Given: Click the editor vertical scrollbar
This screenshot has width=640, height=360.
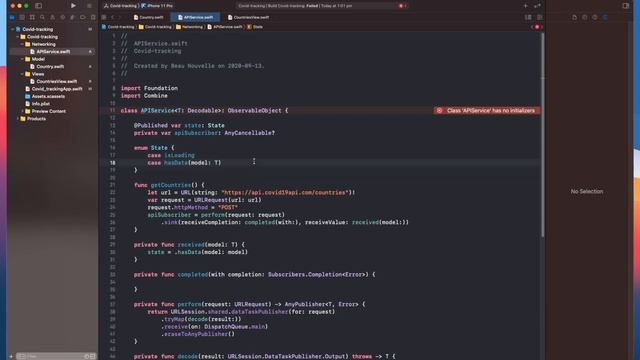Looking at the screenshot, I should 542,135.
